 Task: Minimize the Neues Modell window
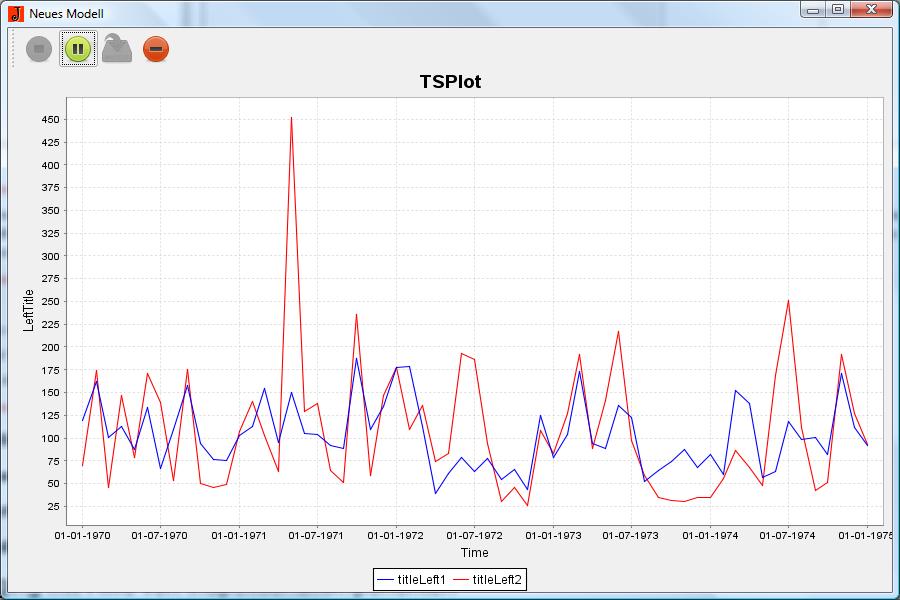click(813, 10)
